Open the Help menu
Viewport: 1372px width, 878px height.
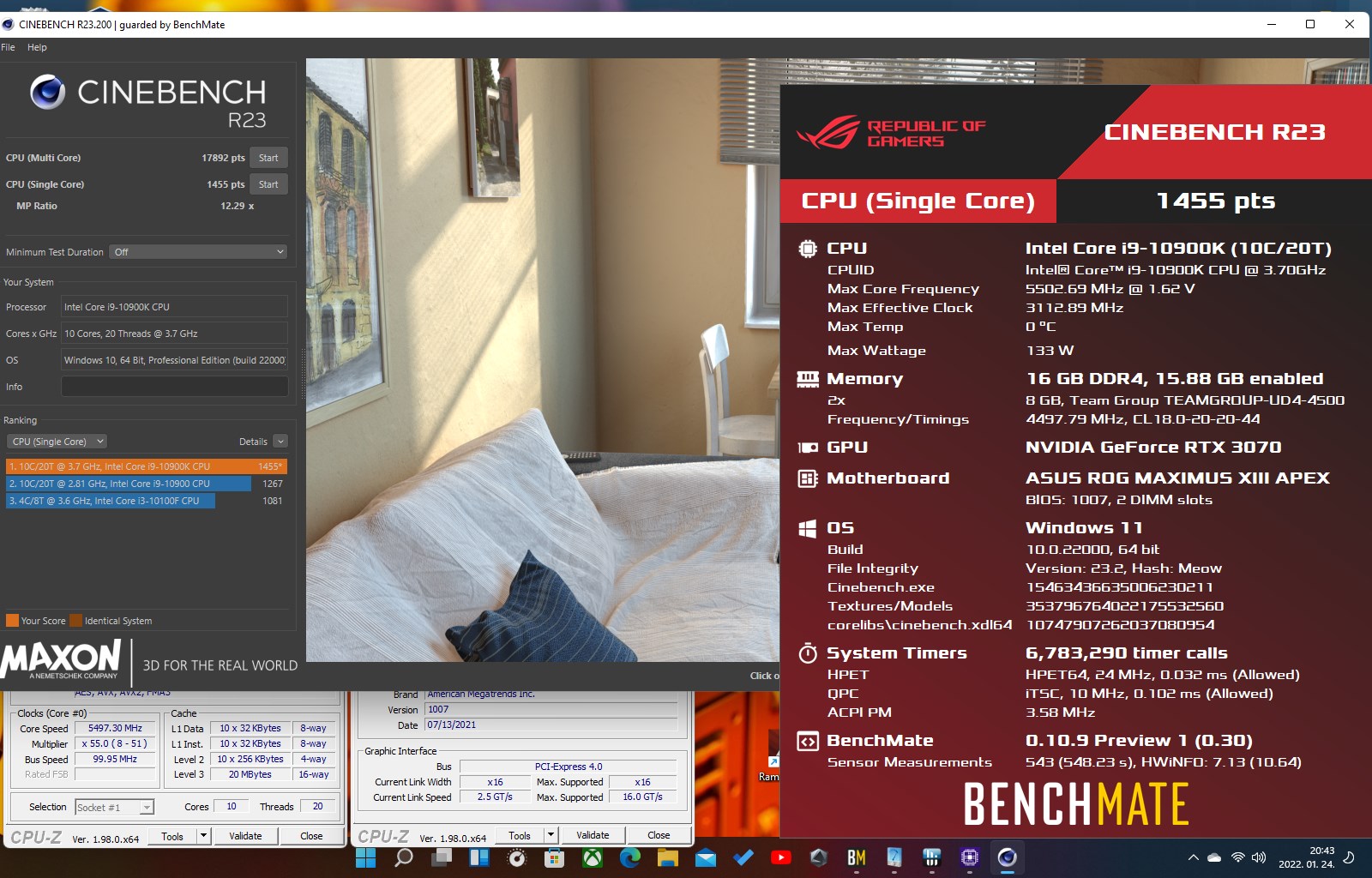click(x=37, y=47)
